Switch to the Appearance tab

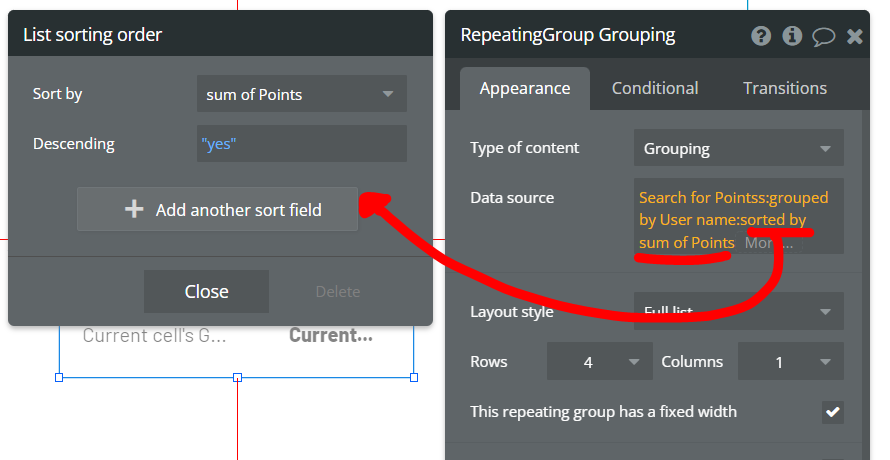tap(524, 89)
